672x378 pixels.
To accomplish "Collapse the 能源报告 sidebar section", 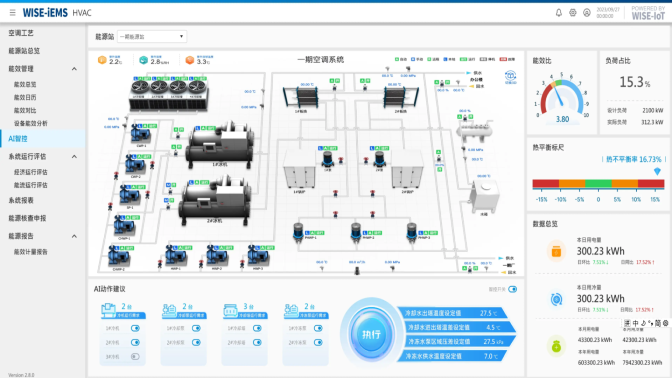I will coord(74,237).
